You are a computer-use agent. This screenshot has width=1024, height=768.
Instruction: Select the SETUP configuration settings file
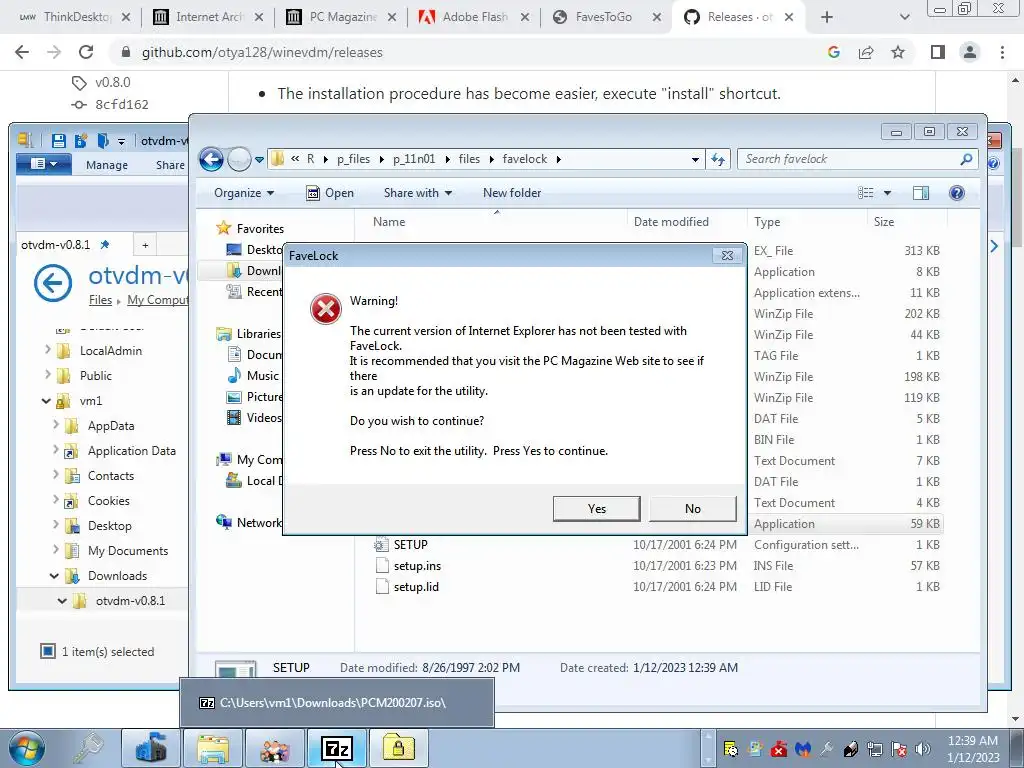(x=410, y=545)
